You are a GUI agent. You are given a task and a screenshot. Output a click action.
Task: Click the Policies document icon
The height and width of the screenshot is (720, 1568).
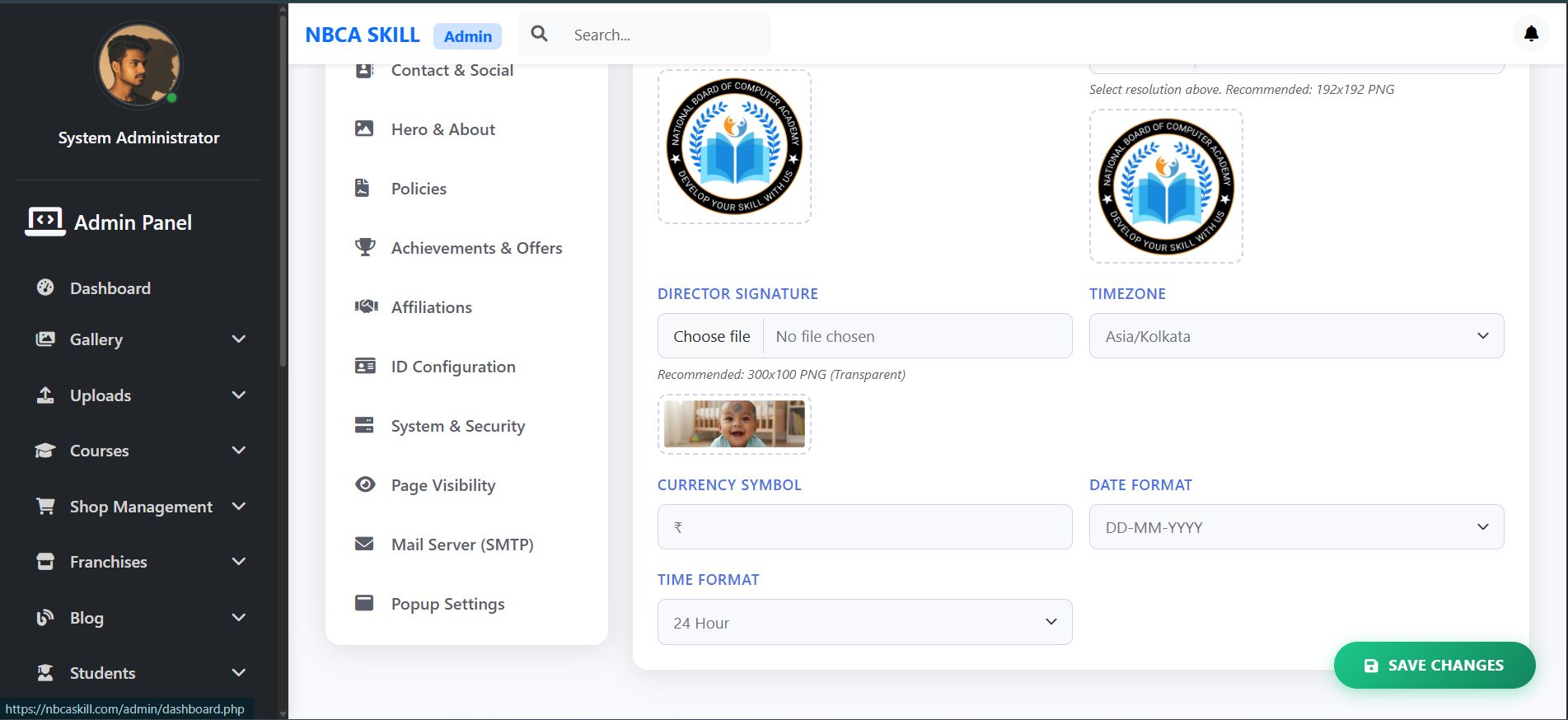tap(362, 188)
